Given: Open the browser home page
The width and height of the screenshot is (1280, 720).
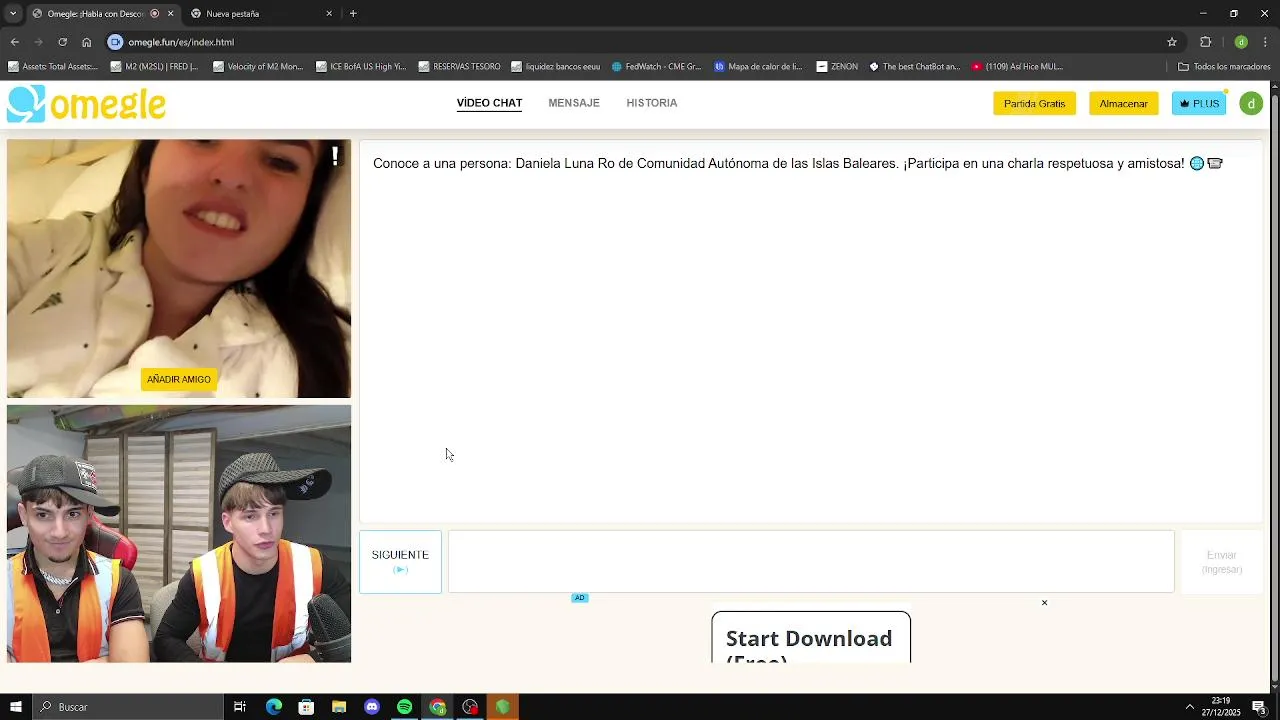Looking at the screenshot, I should (86, 42).
